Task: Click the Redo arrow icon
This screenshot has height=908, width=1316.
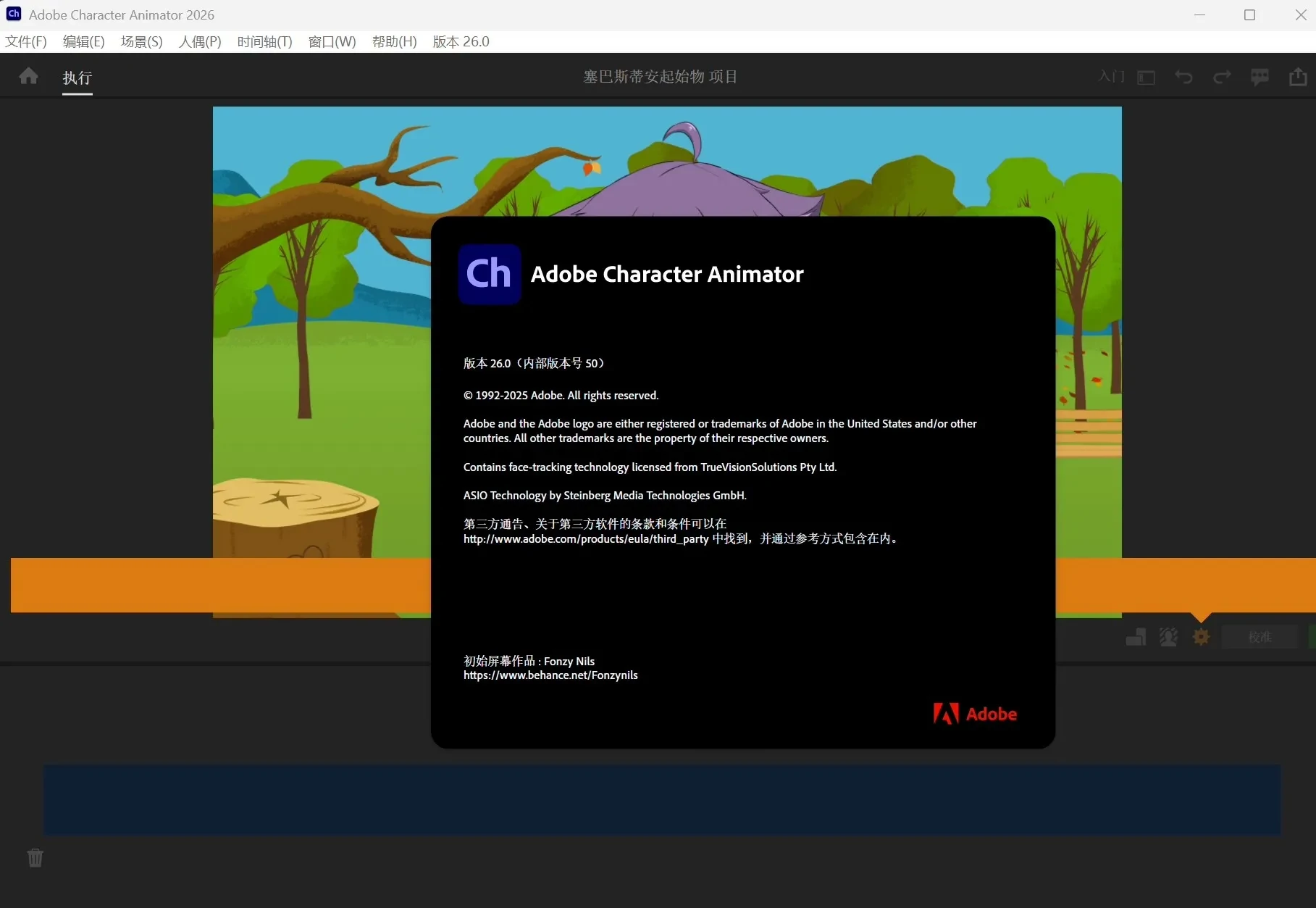Action: coord(1222,77)
